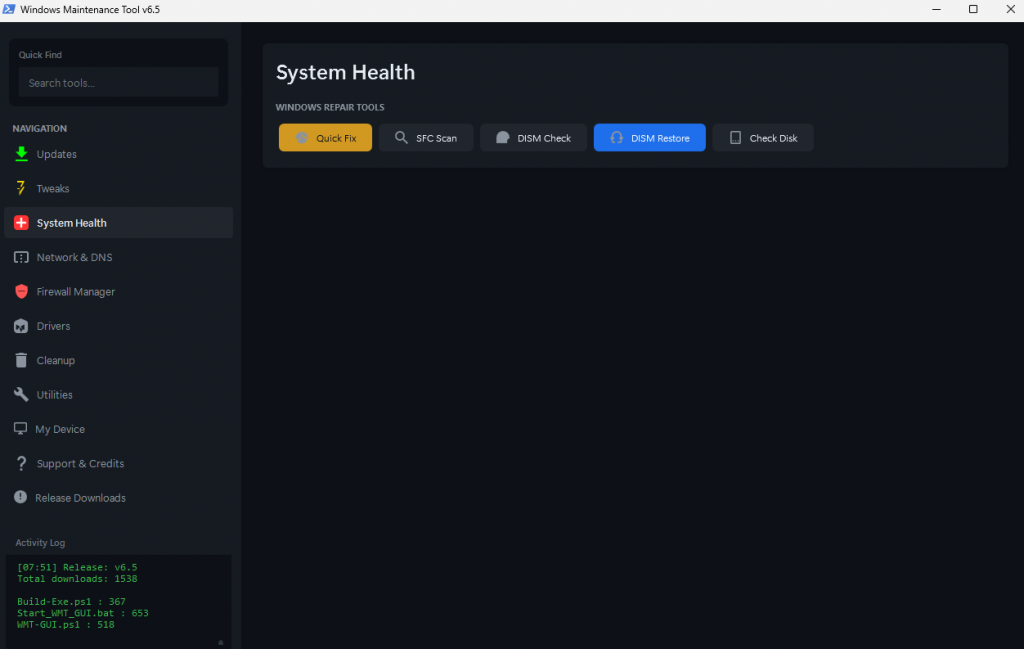Open Utilities from the sidebar
1024x649 pixels.
[118, 394]
